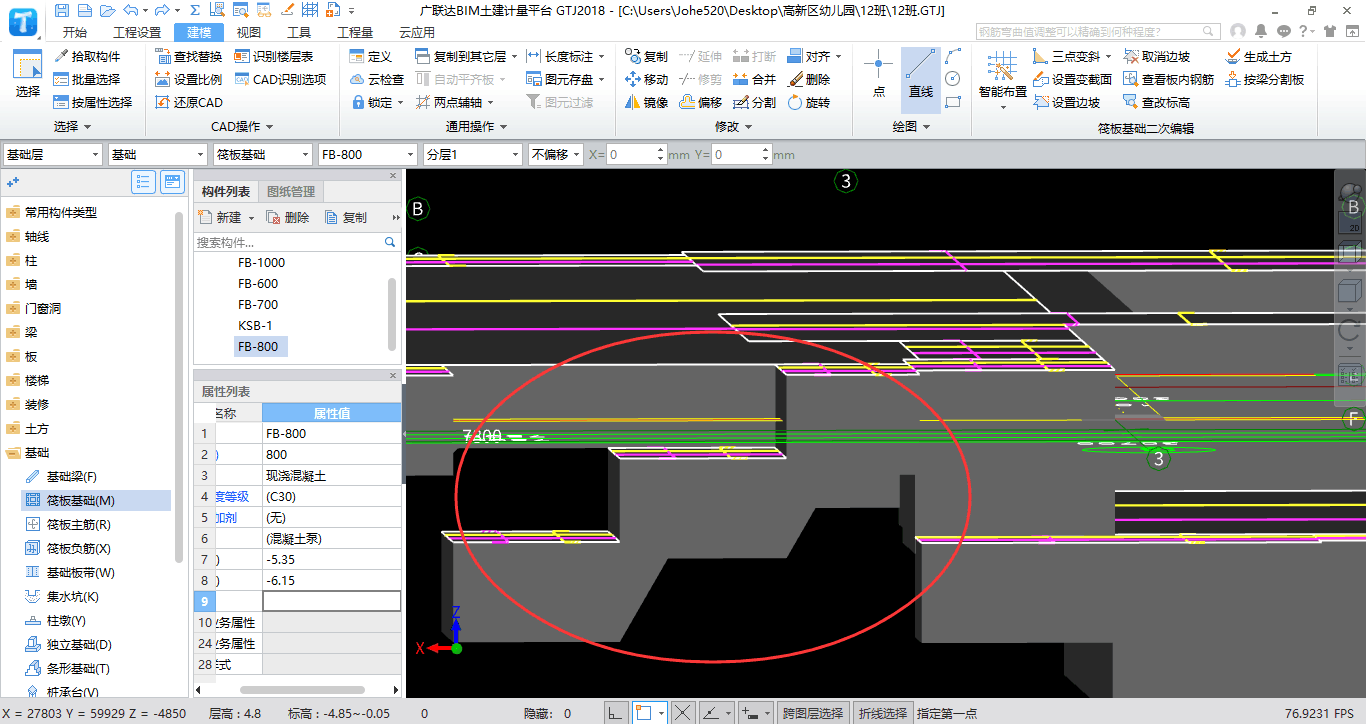Click the 删除 button in component list
Screen dimensions: 1366x724
[x=288, y=218]
